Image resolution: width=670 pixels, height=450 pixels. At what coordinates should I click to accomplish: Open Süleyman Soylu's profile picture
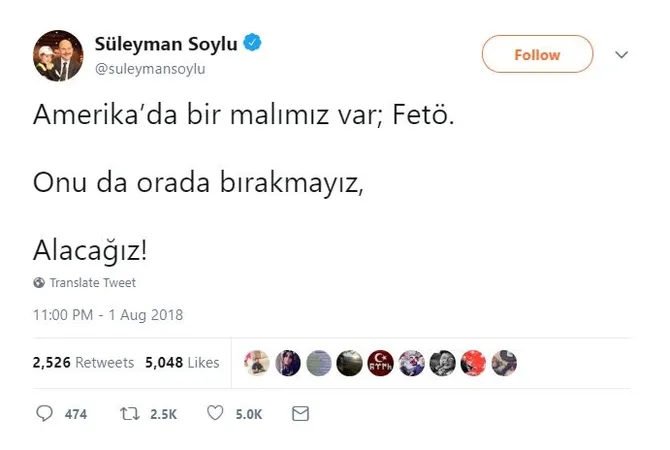(x=58, y=55)
